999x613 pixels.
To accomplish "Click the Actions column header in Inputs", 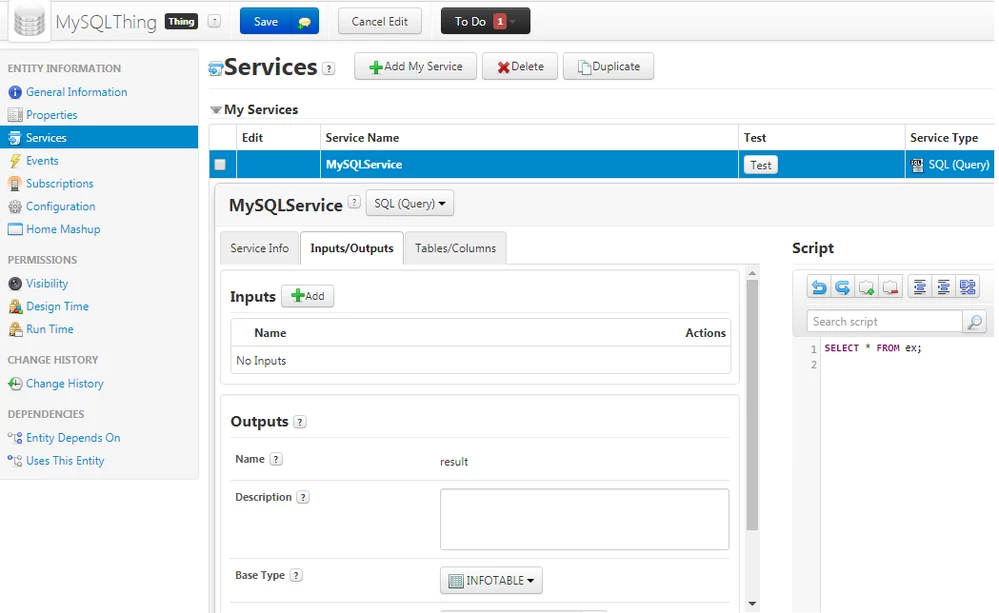I will point(705,333).
